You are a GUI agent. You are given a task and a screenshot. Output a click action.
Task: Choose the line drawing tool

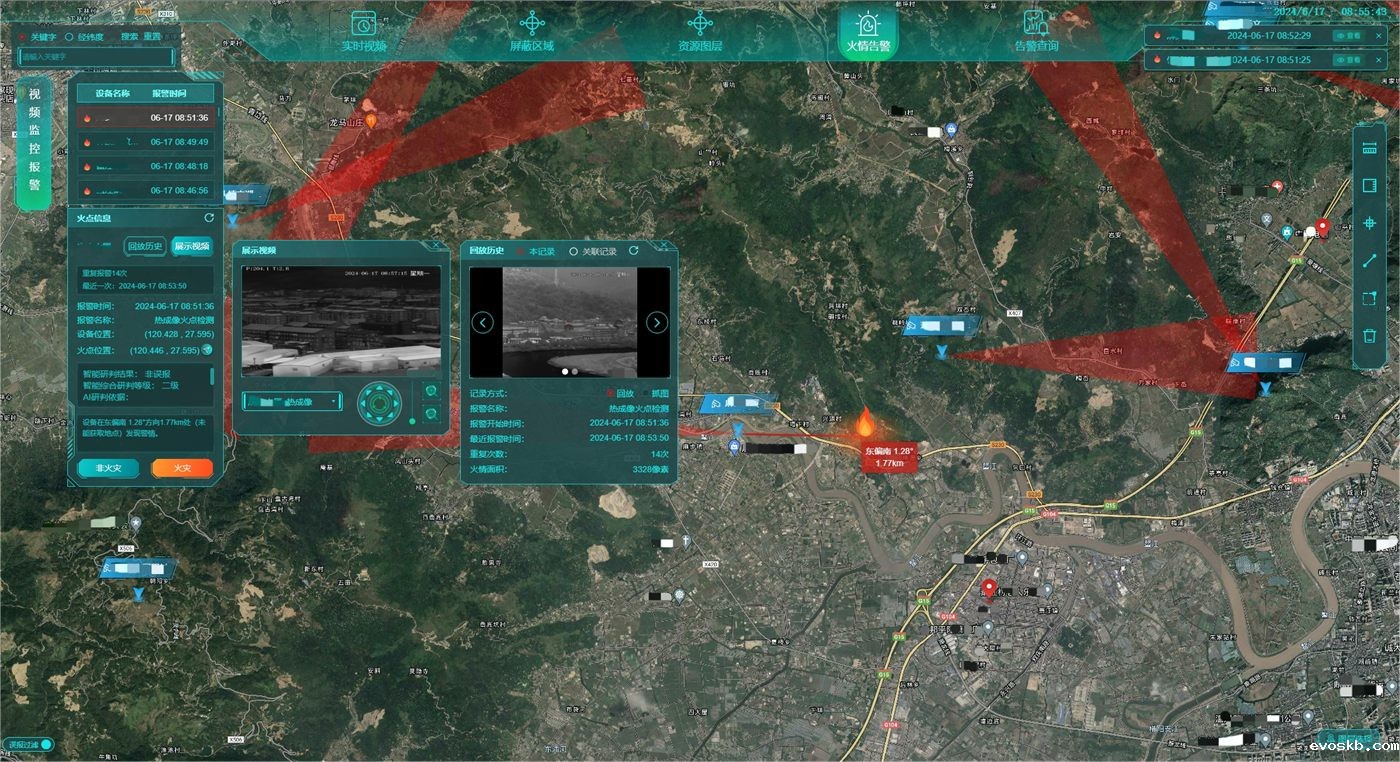(1369, 261)
